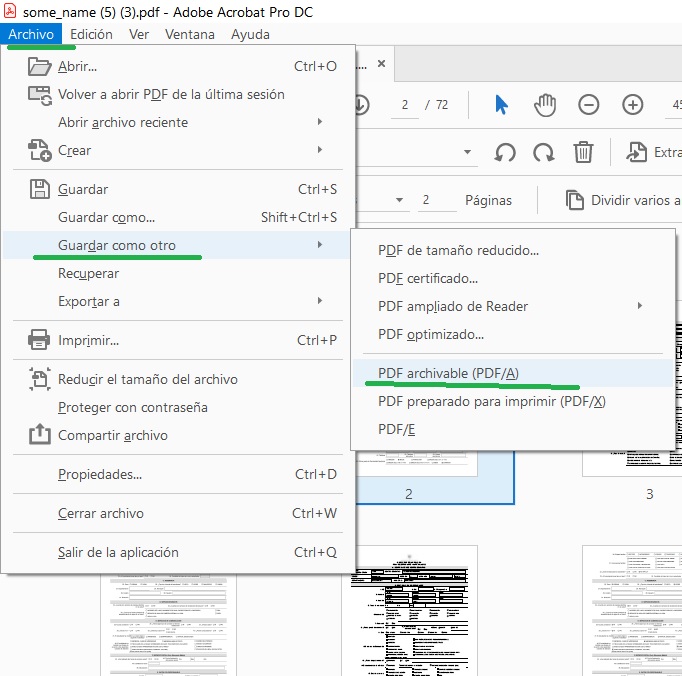Open the Archivo menu

[x=31, y=34]
